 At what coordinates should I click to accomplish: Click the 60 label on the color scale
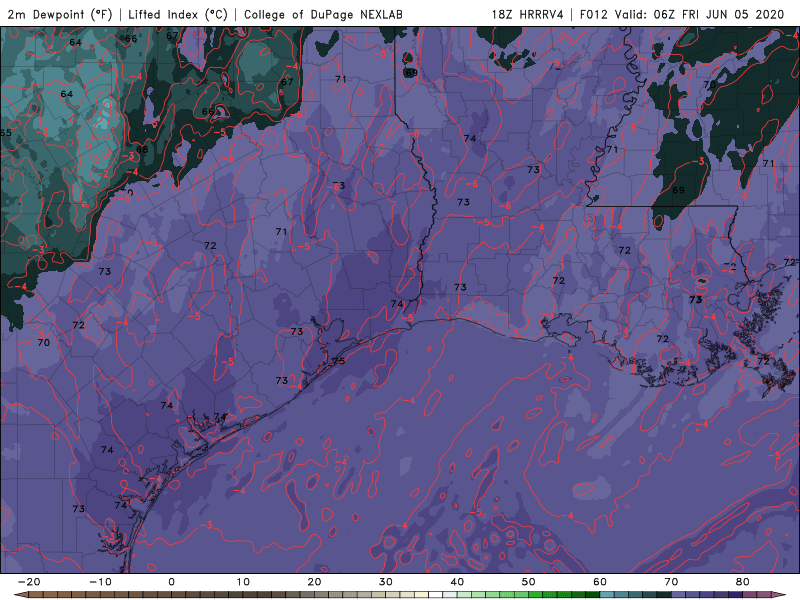(600, 582)
